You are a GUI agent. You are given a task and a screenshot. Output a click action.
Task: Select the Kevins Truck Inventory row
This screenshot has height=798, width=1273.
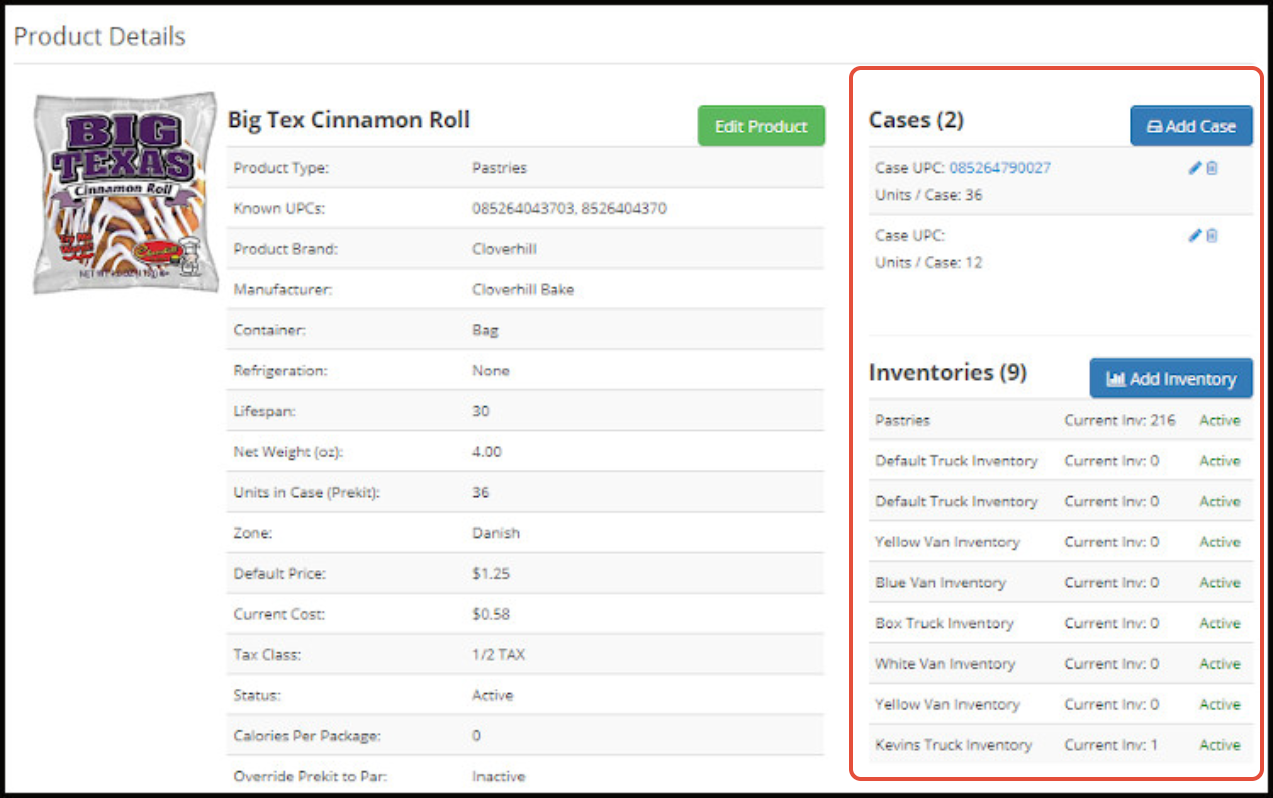pos(1061,745)
